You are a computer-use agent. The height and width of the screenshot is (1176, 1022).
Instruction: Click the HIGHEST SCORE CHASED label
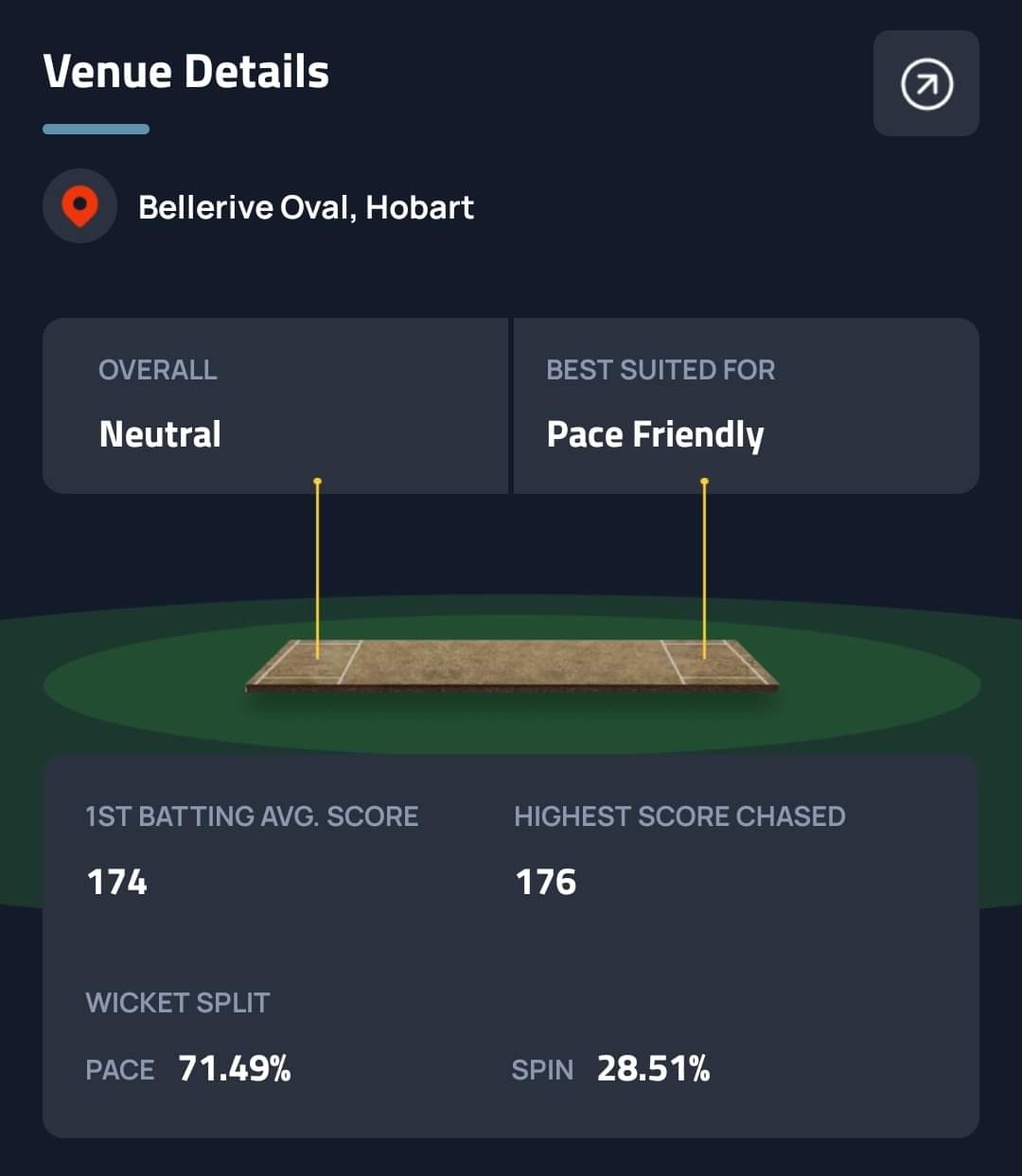click(679, 816)
